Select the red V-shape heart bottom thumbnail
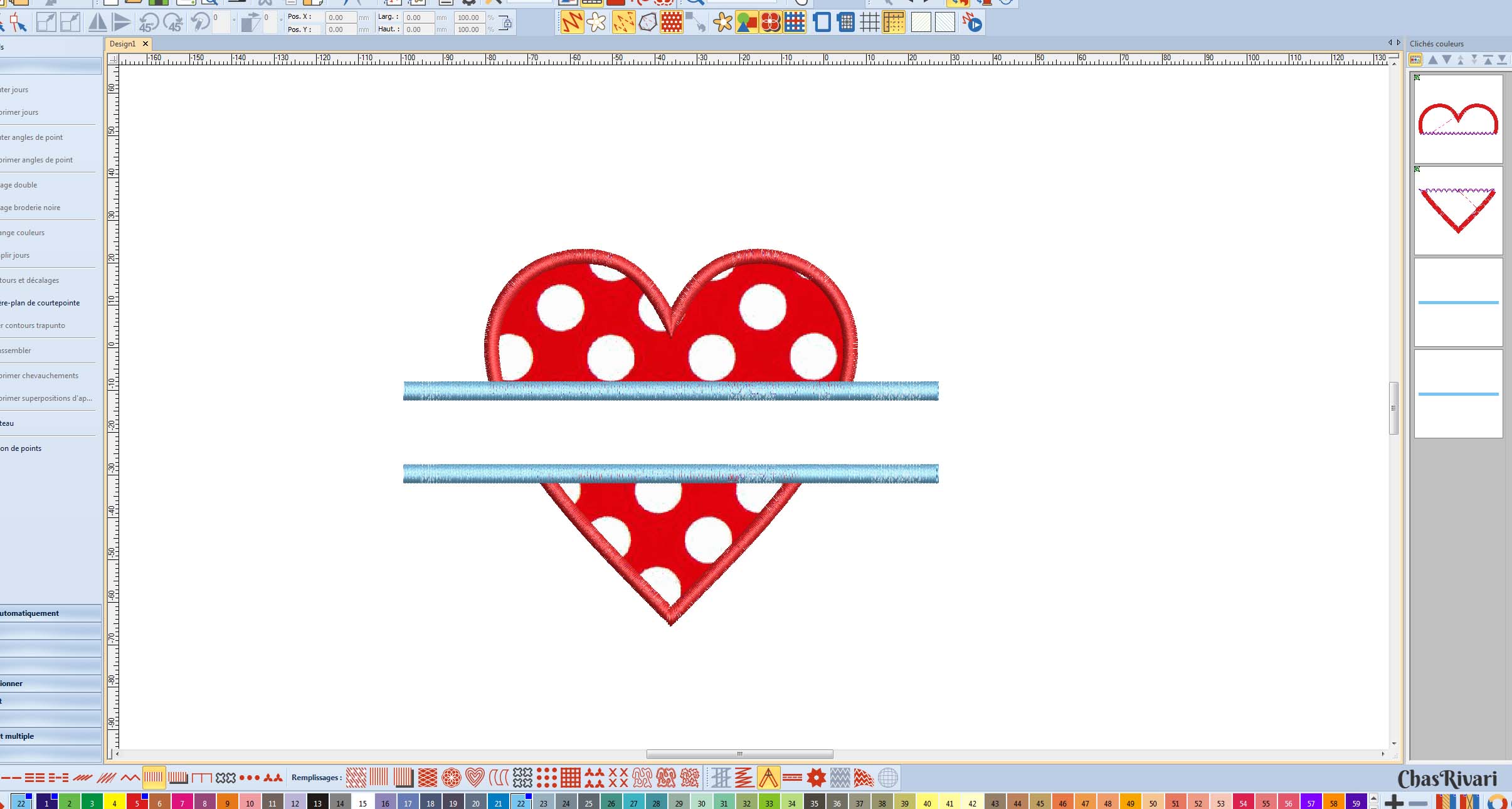The height and width of the screenshot is (809, 1512). click(1459, 211)
